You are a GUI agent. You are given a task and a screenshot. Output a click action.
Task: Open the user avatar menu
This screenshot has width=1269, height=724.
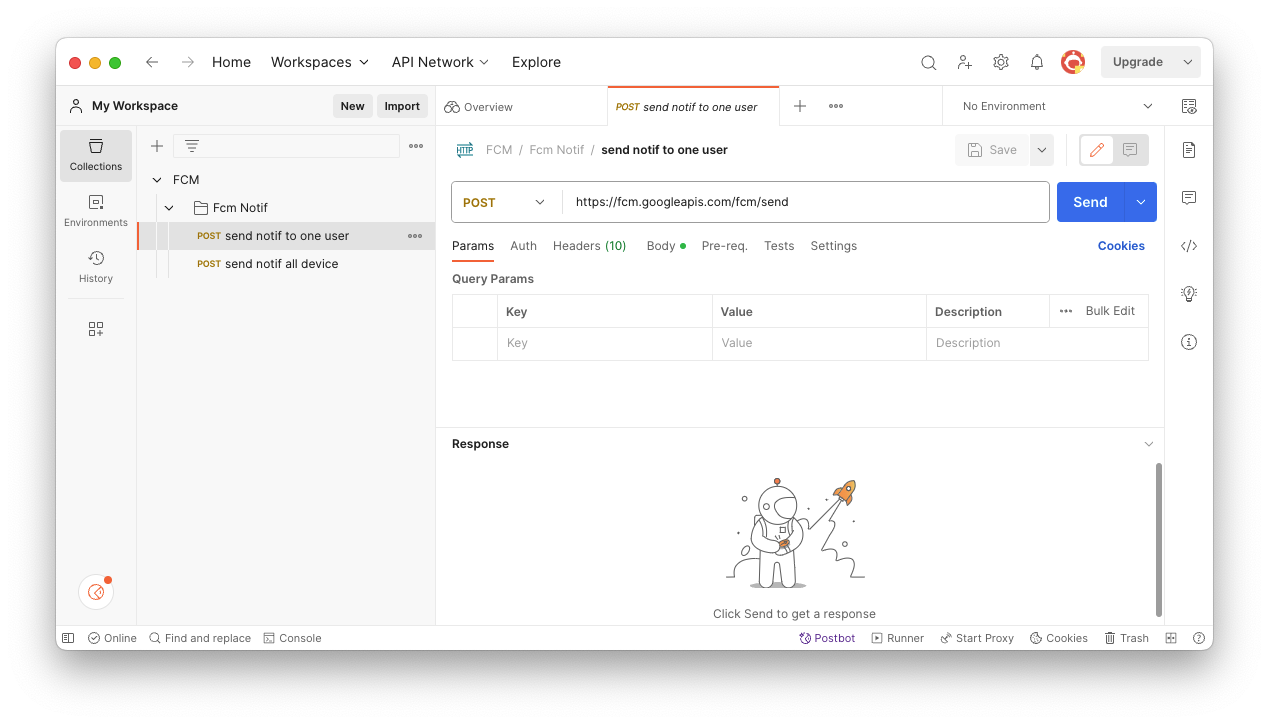(x=1073, y=62)
